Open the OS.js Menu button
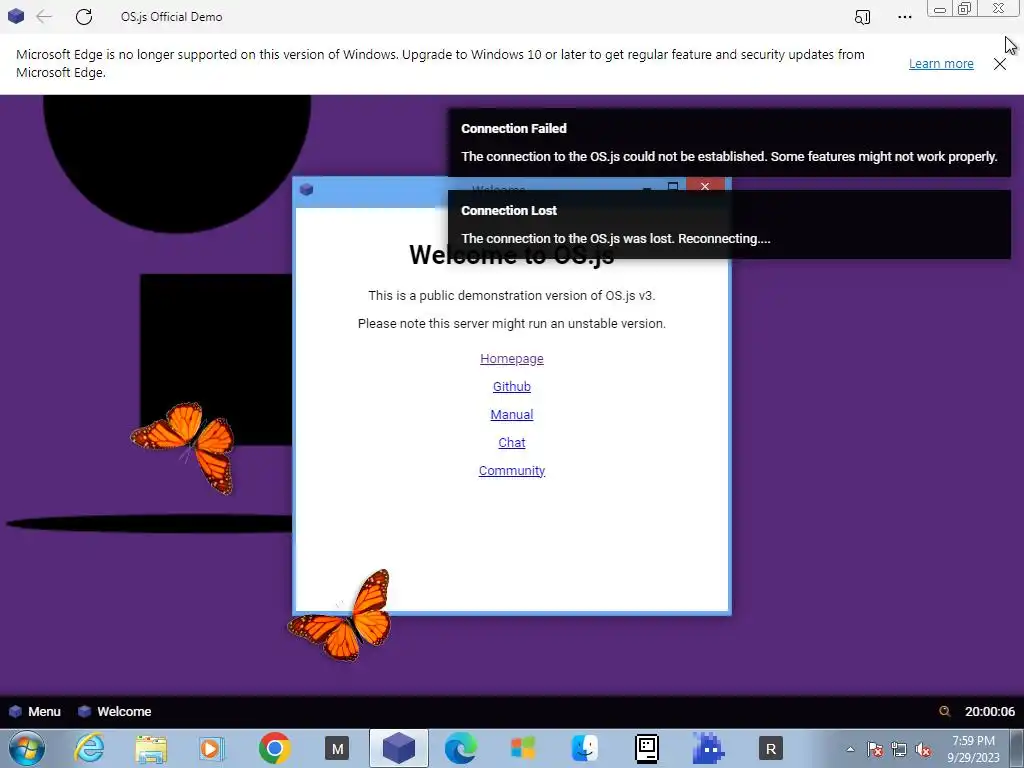 pos(35,712)
